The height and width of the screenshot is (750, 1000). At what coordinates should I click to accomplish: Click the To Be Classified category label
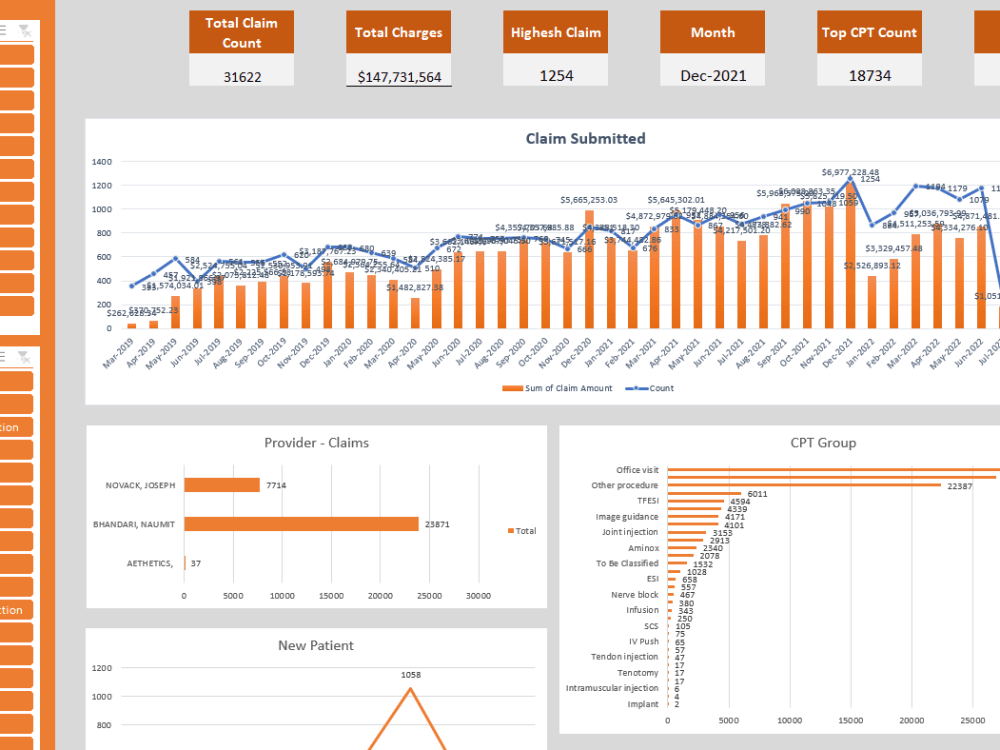point(627,563)
